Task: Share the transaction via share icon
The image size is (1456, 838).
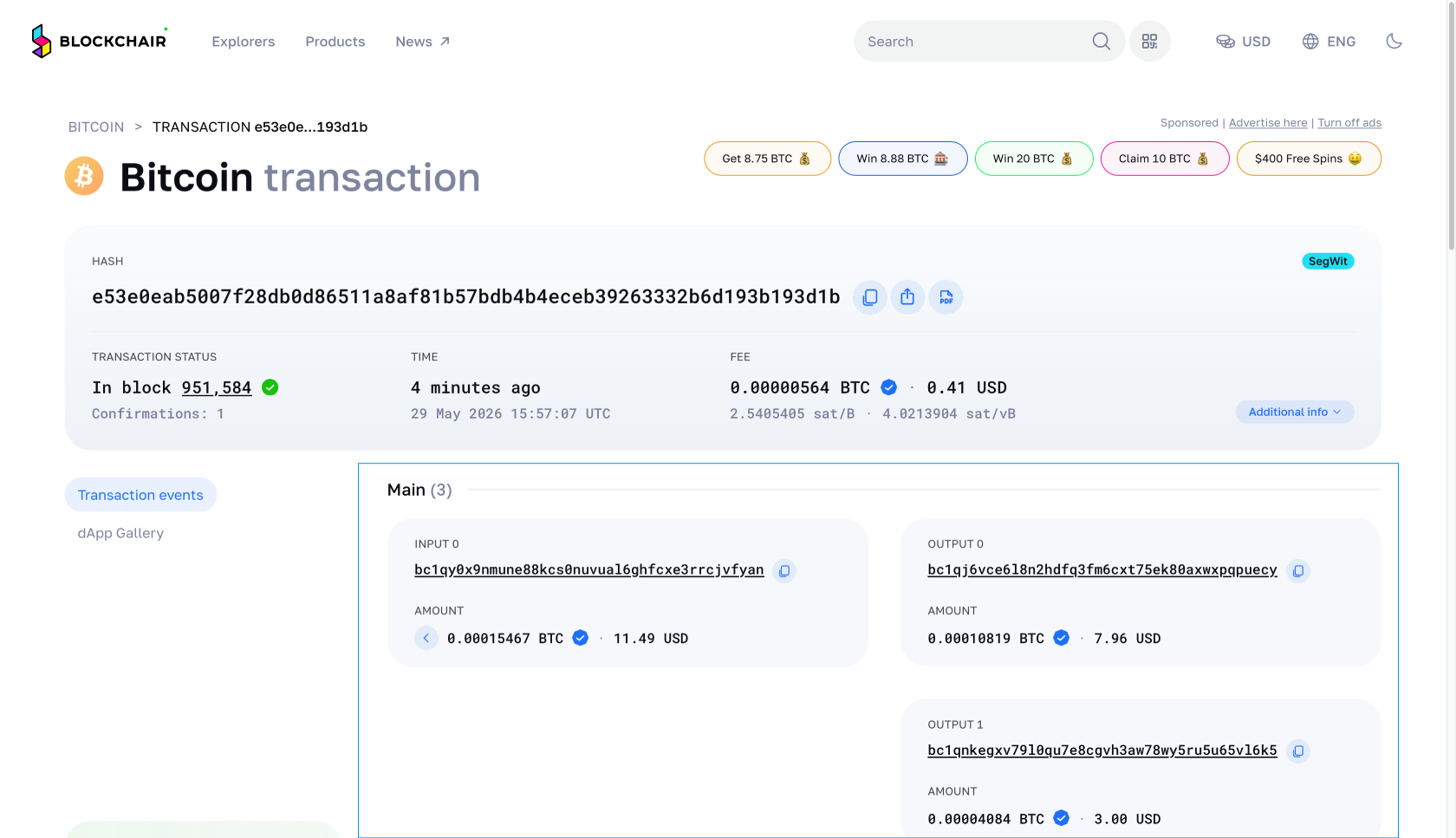Action: 907,297
